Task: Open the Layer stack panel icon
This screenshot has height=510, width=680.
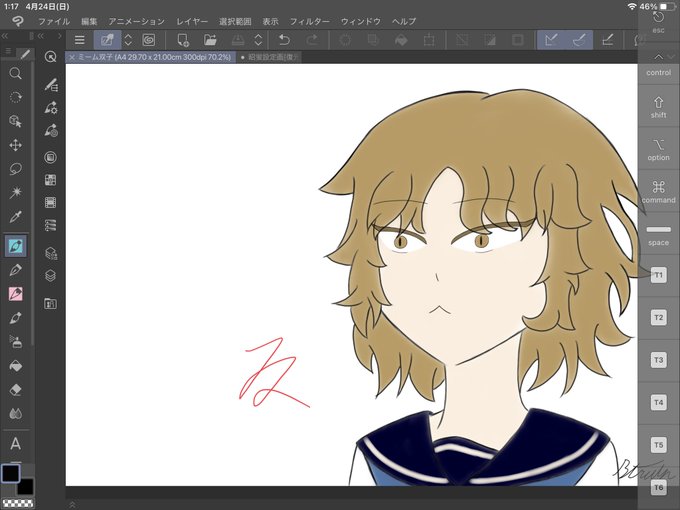Action: tap(51, 276)
